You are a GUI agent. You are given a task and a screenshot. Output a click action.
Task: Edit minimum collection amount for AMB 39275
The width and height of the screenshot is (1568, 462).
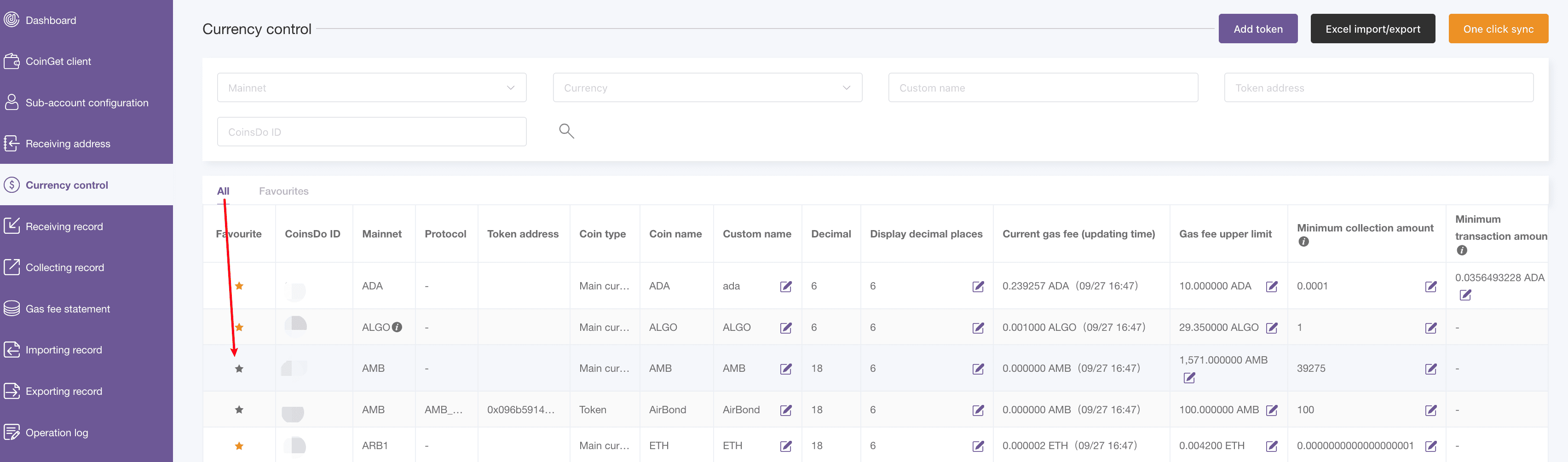[1430, 369]
